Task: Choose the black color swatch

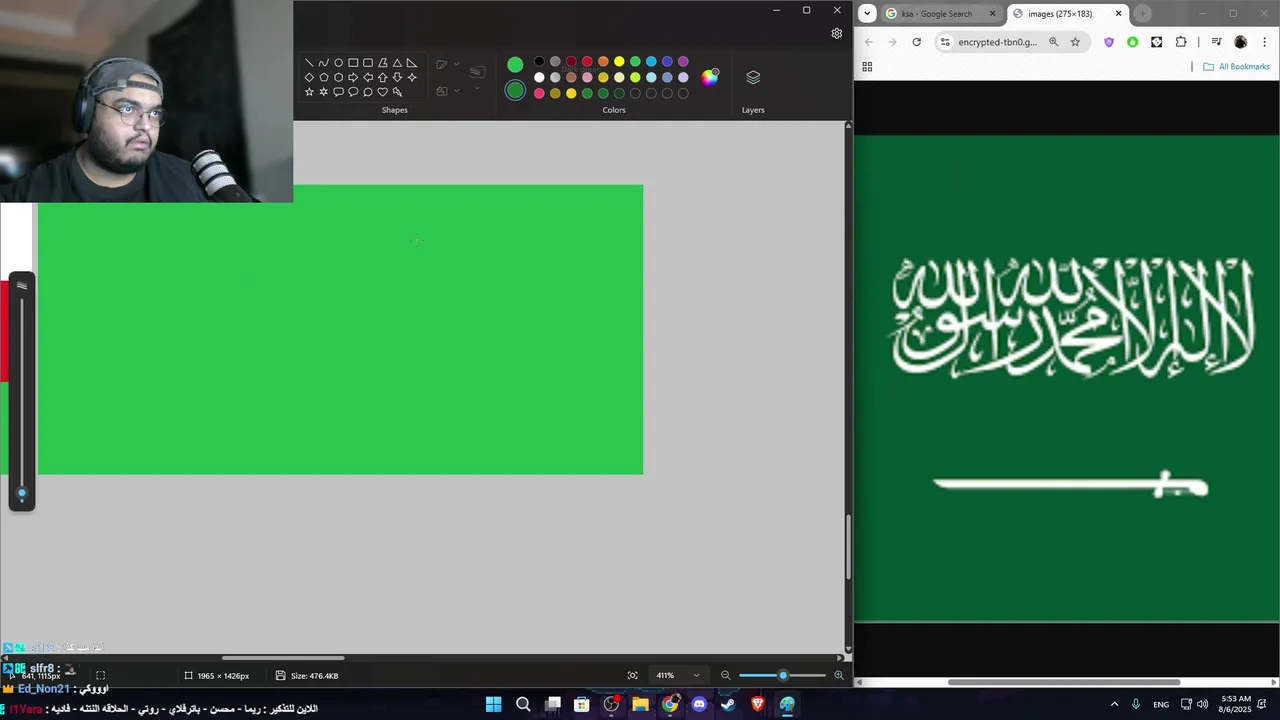Action: (x=539, y=61)
